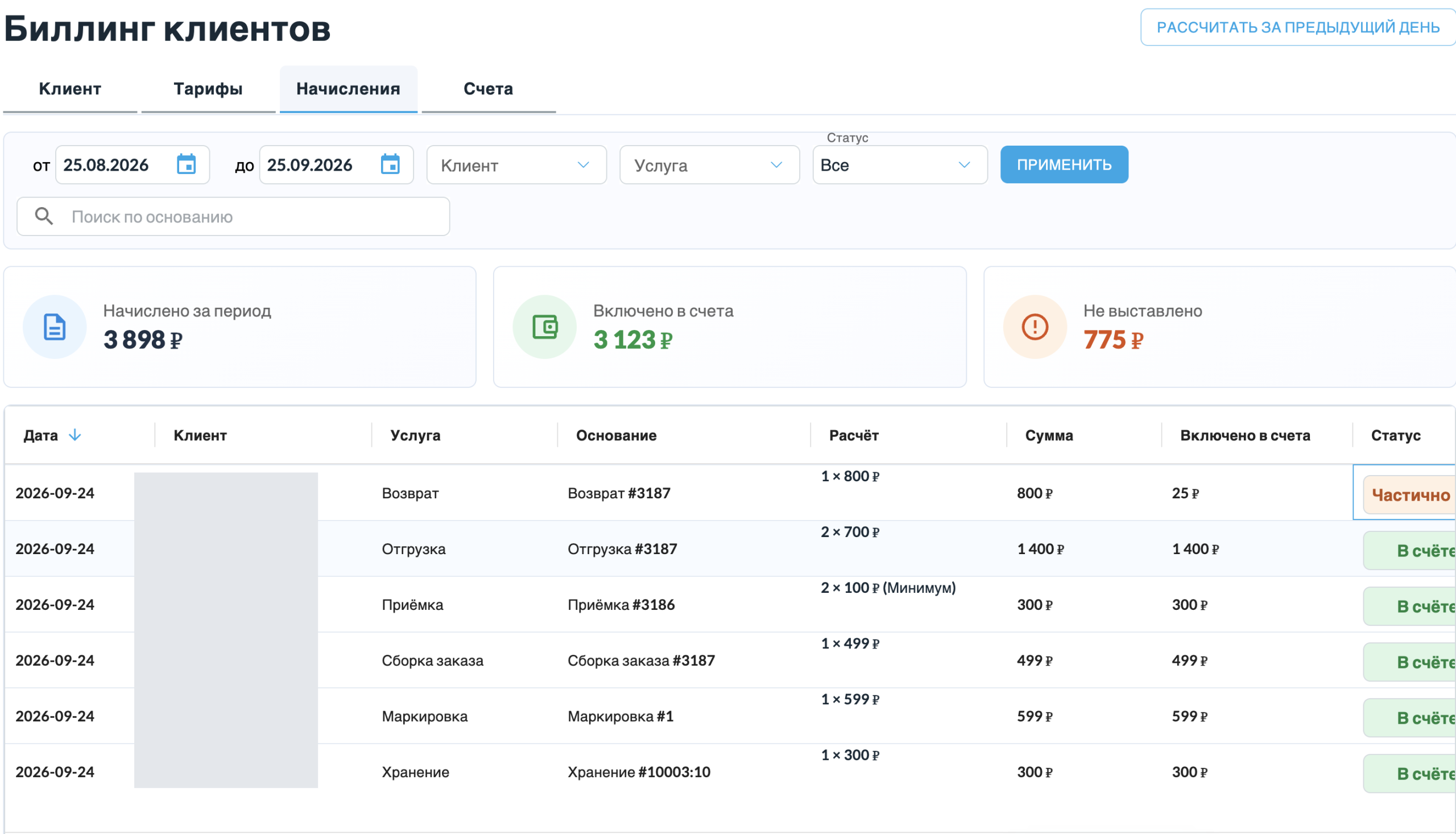The width and height of the screenshot is (1456, 834).
Task: Click the В счёте badge for Хранение row
Action: [x=1409, y=773]
